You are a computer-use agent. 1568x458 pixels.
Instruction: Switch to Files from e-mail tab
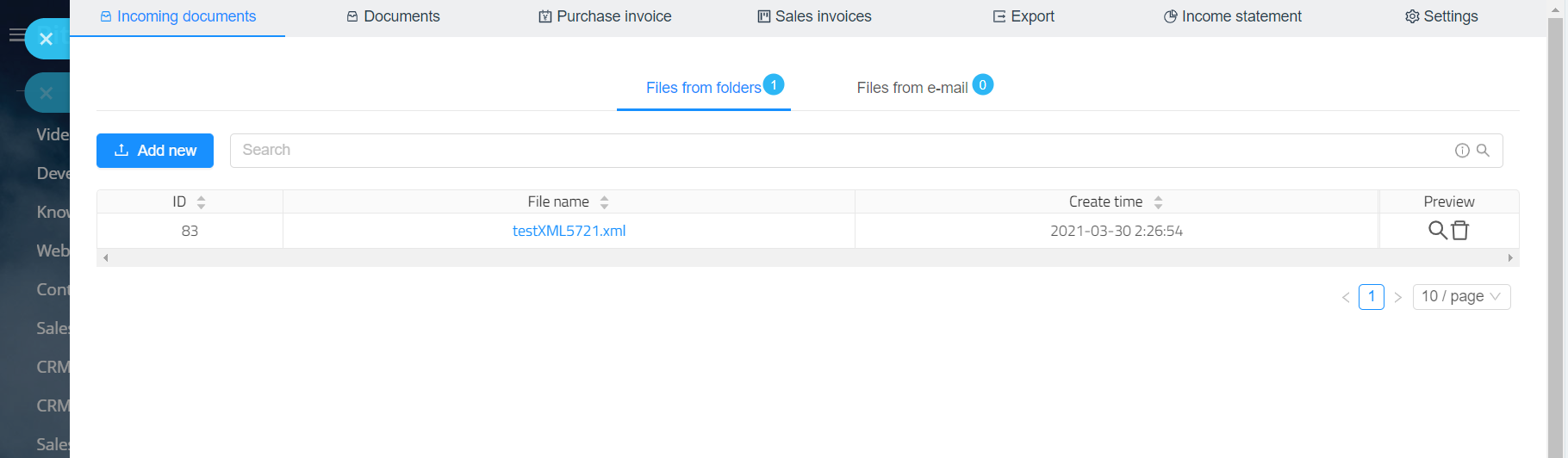(x=912, y=88)
